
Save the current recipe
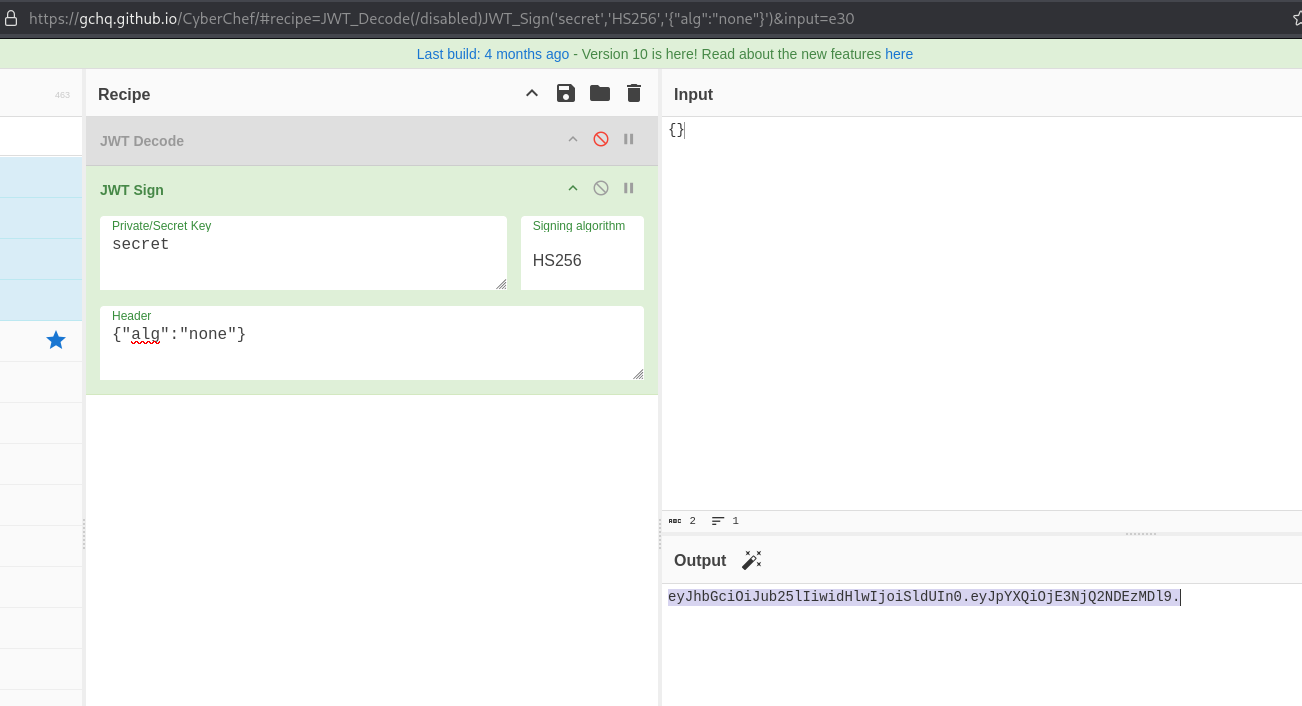click(566, 93)
